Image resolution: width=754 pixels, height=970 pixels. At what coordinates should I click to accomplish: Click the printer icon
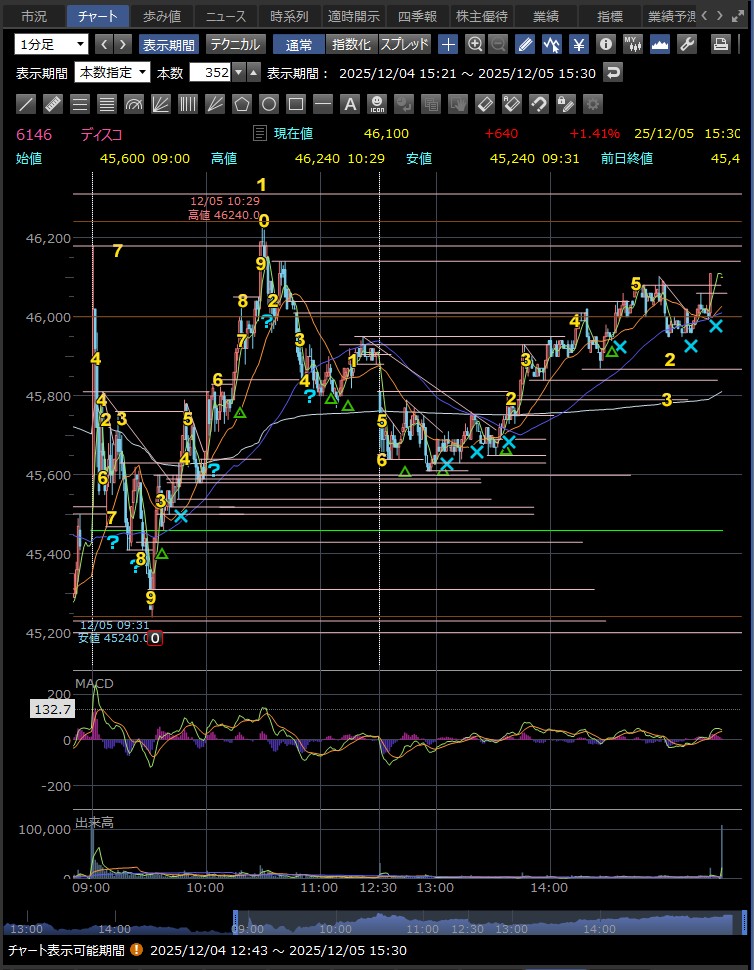(720, 44)
